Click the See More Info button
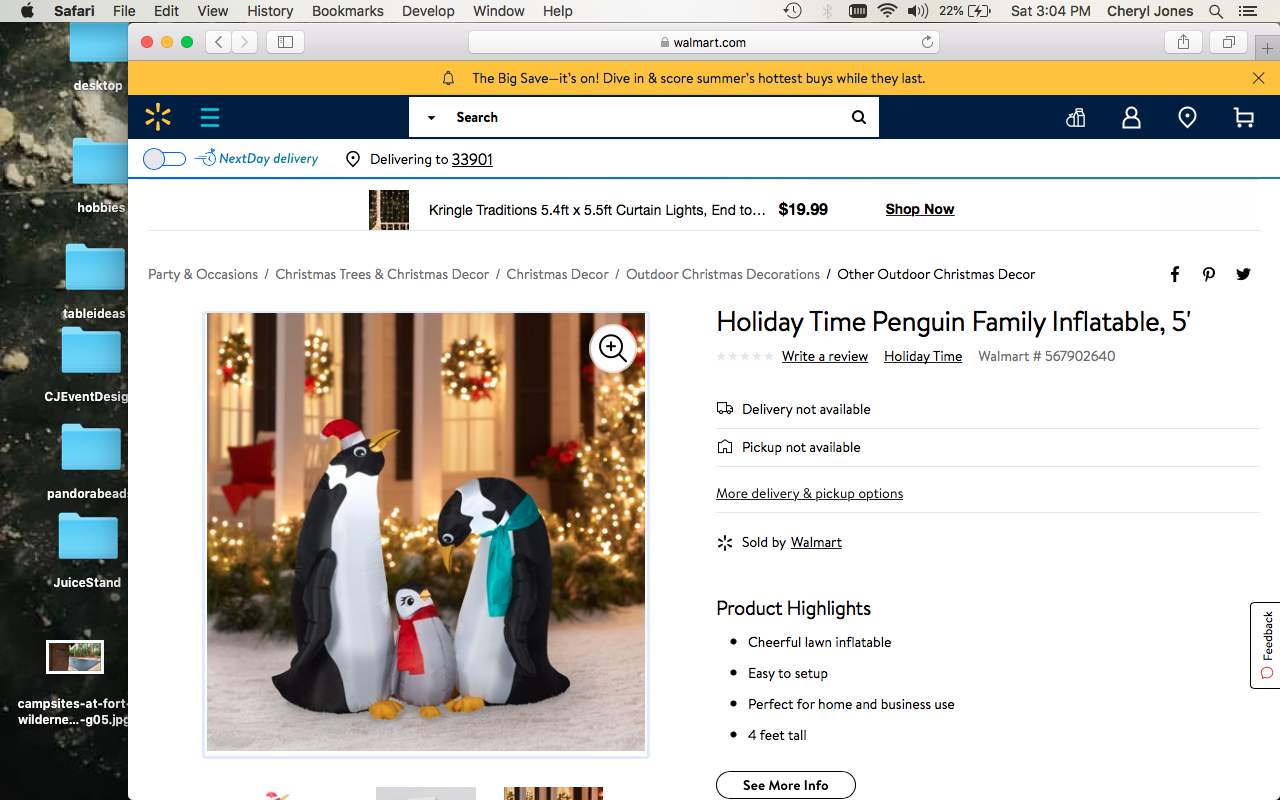 (x=786, y=785)
